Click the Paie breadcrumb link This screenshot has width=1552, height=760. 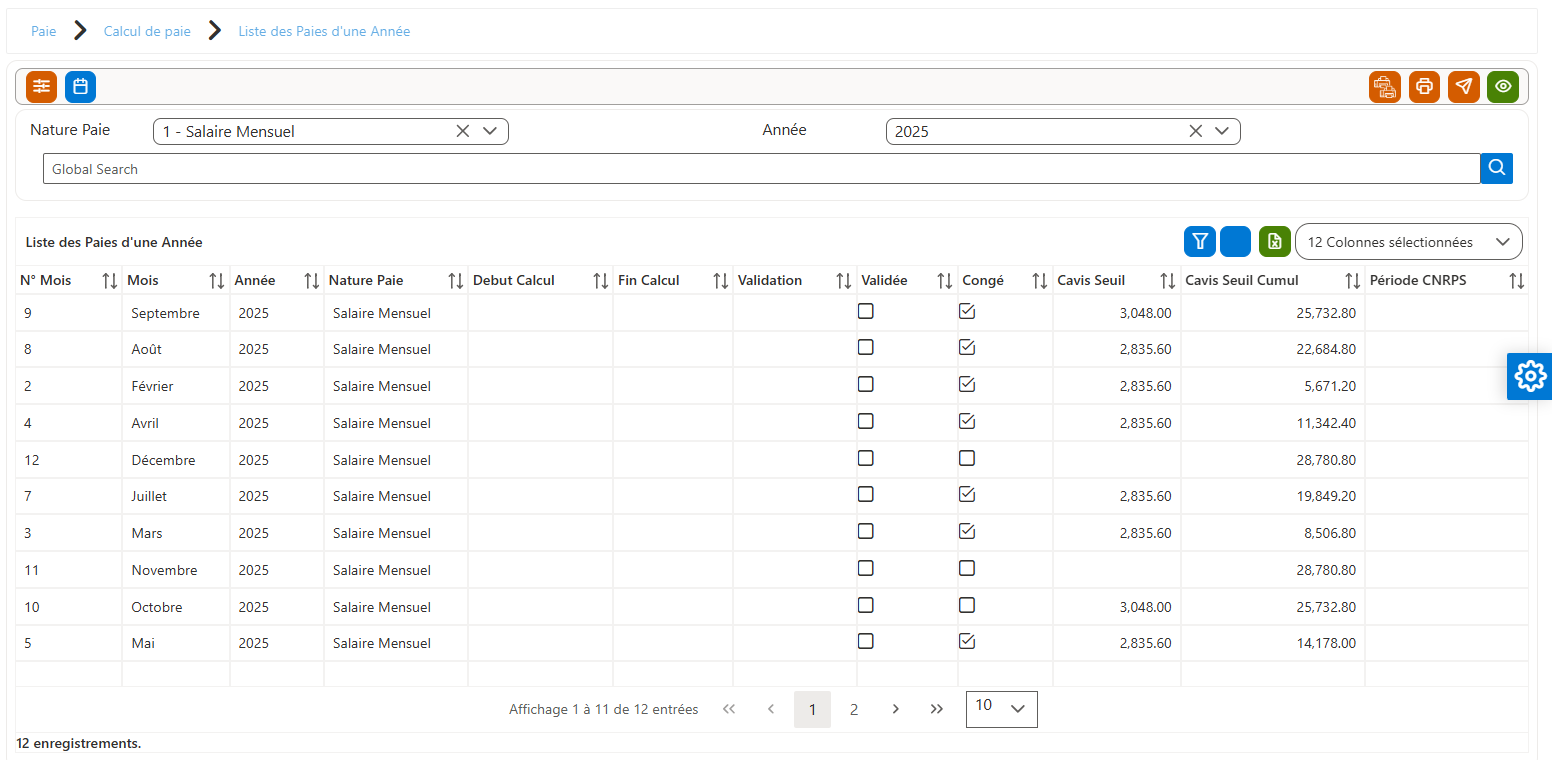tap(44, 31)
